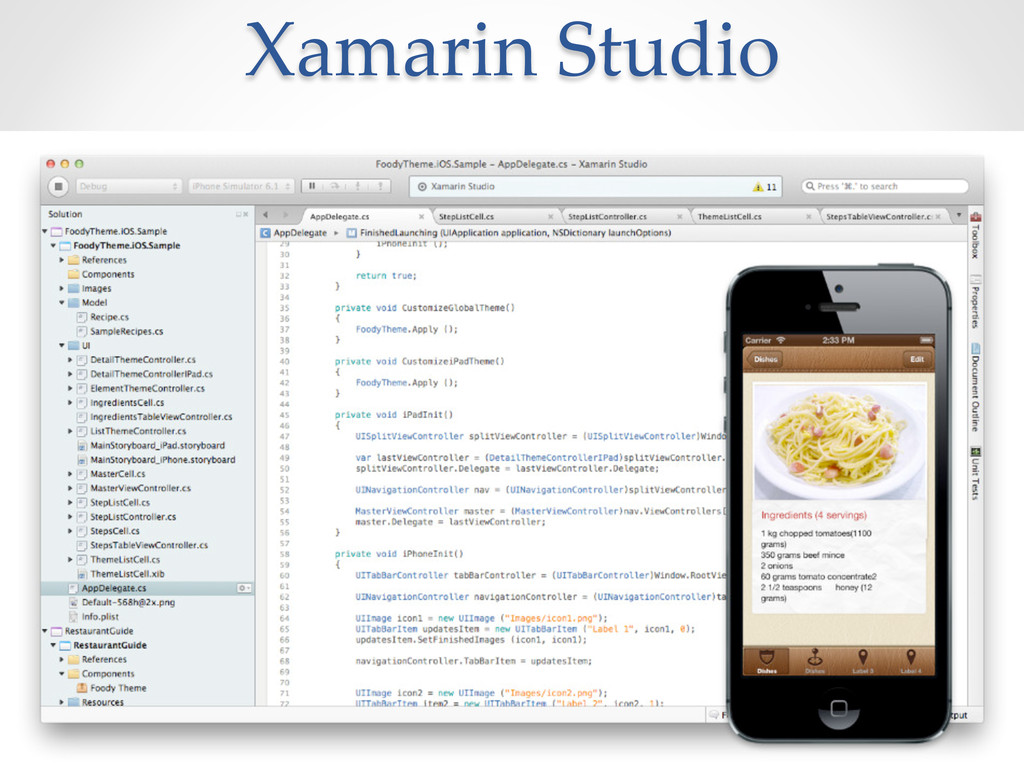Click code line 'private void iPhoneInit()'
The width and height of the screenshot is (1024, 768).
pos(399,554)
